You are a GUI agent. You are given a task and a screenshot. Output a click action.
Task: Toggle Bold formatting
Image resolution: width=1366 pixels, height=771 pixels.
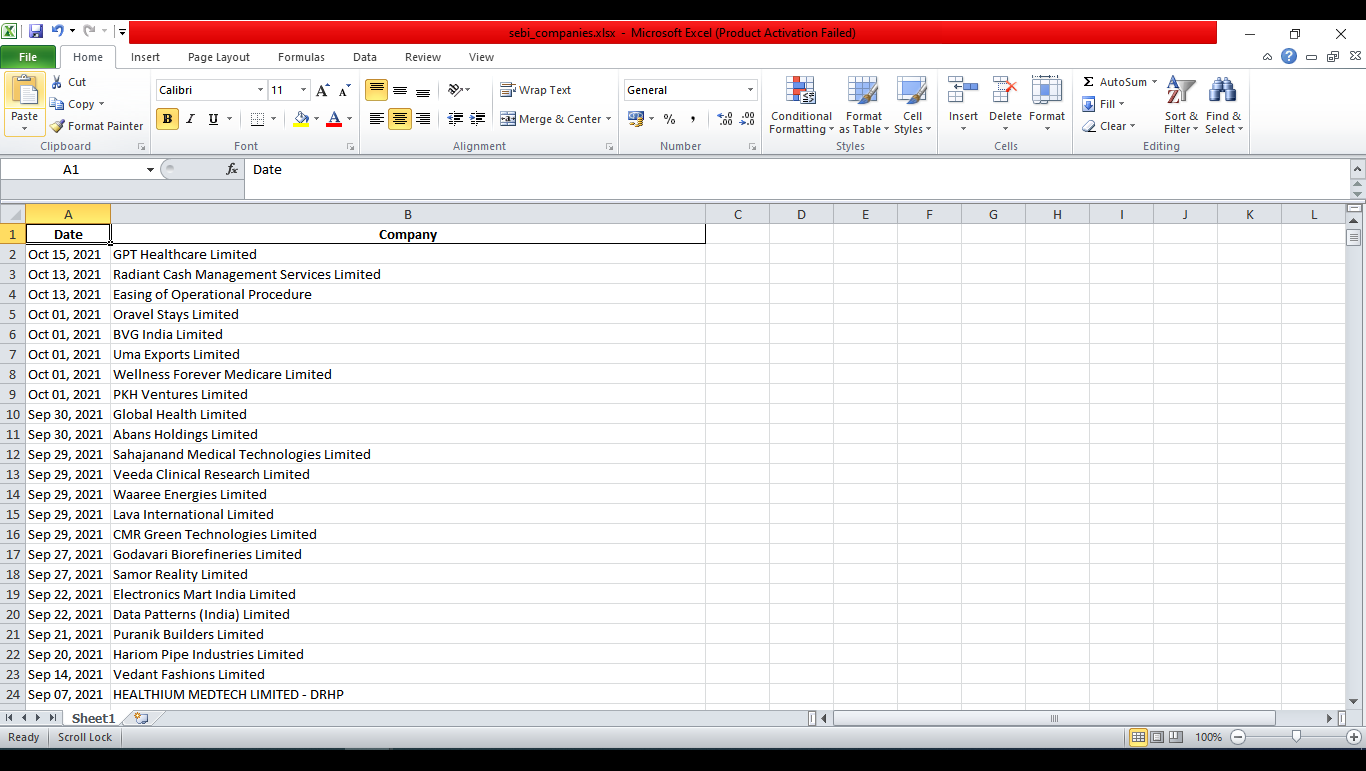pos(167,119)
